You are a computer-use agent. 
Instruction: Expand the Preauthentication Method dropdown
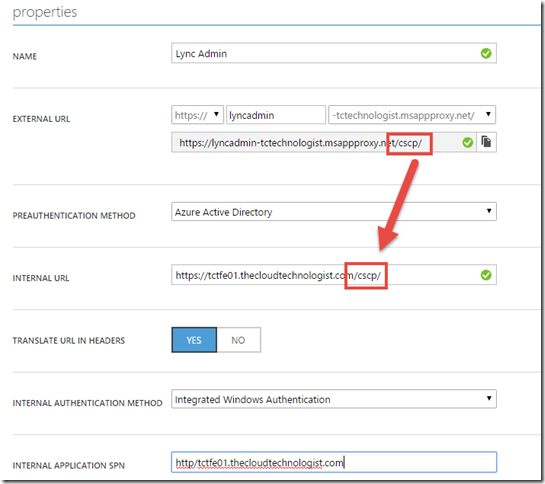tap(334, 211)
